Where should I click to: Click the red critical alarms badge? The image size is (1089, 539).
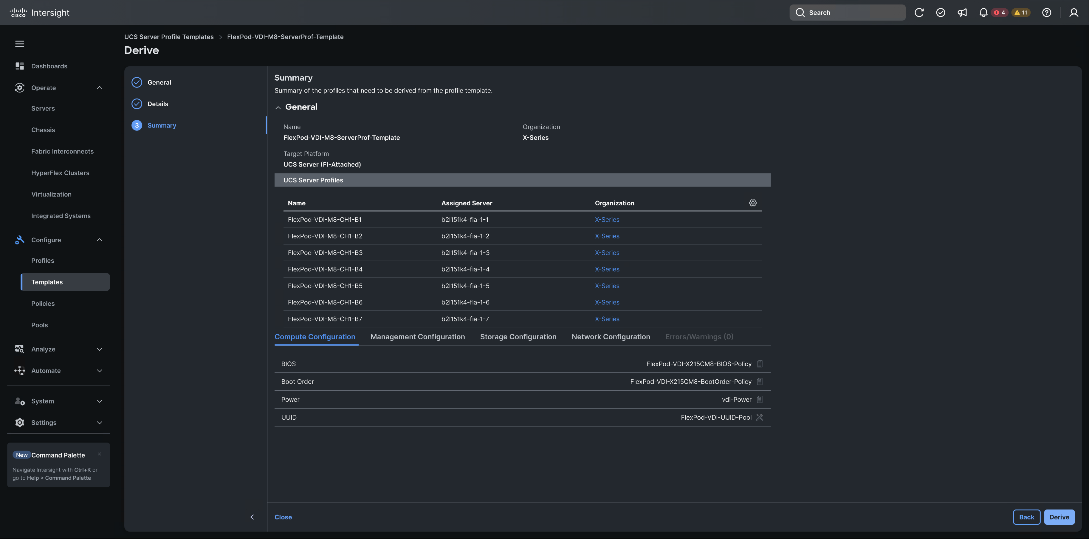coord(999,13)
